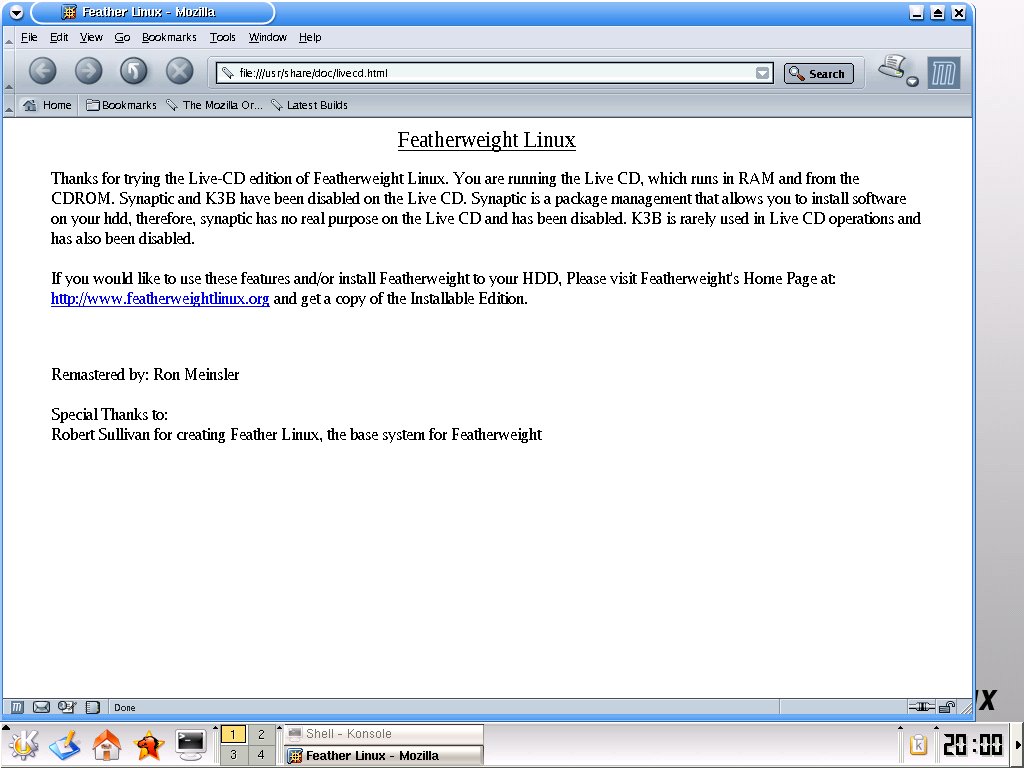1024x768 pixels.
Task: Expand the URL bar history dropdown
Action: (762, 73)
